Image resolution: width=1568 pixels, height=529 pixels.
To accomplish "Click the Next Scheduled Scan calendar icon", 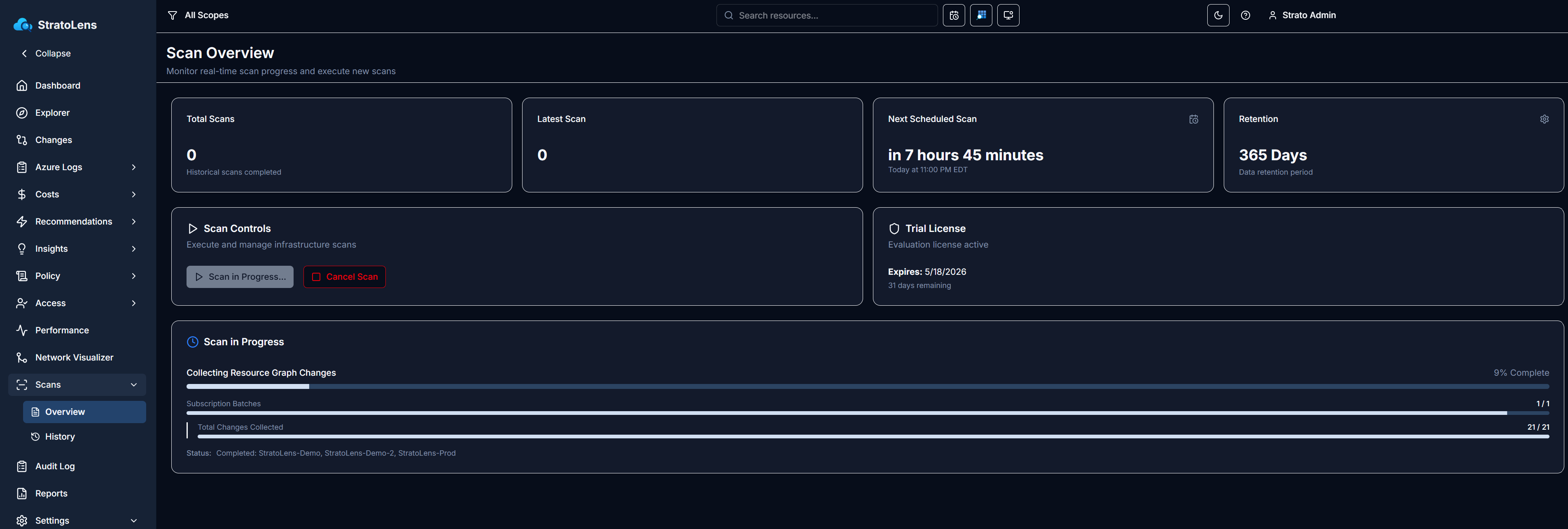I will 1193,119.
